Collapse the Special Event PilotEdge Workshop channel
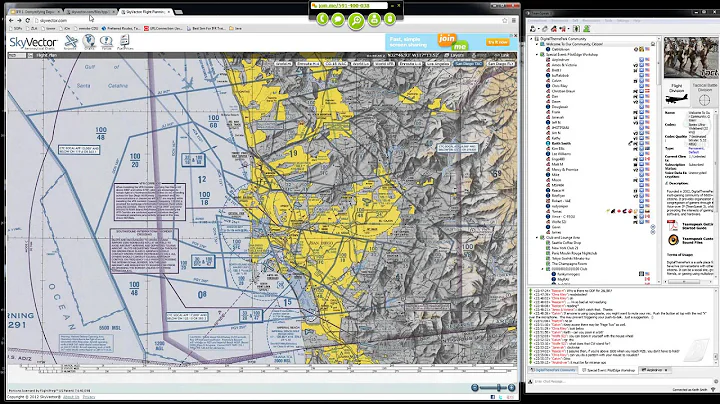Viewport: 720px width, 404px height. pos(537,54)
